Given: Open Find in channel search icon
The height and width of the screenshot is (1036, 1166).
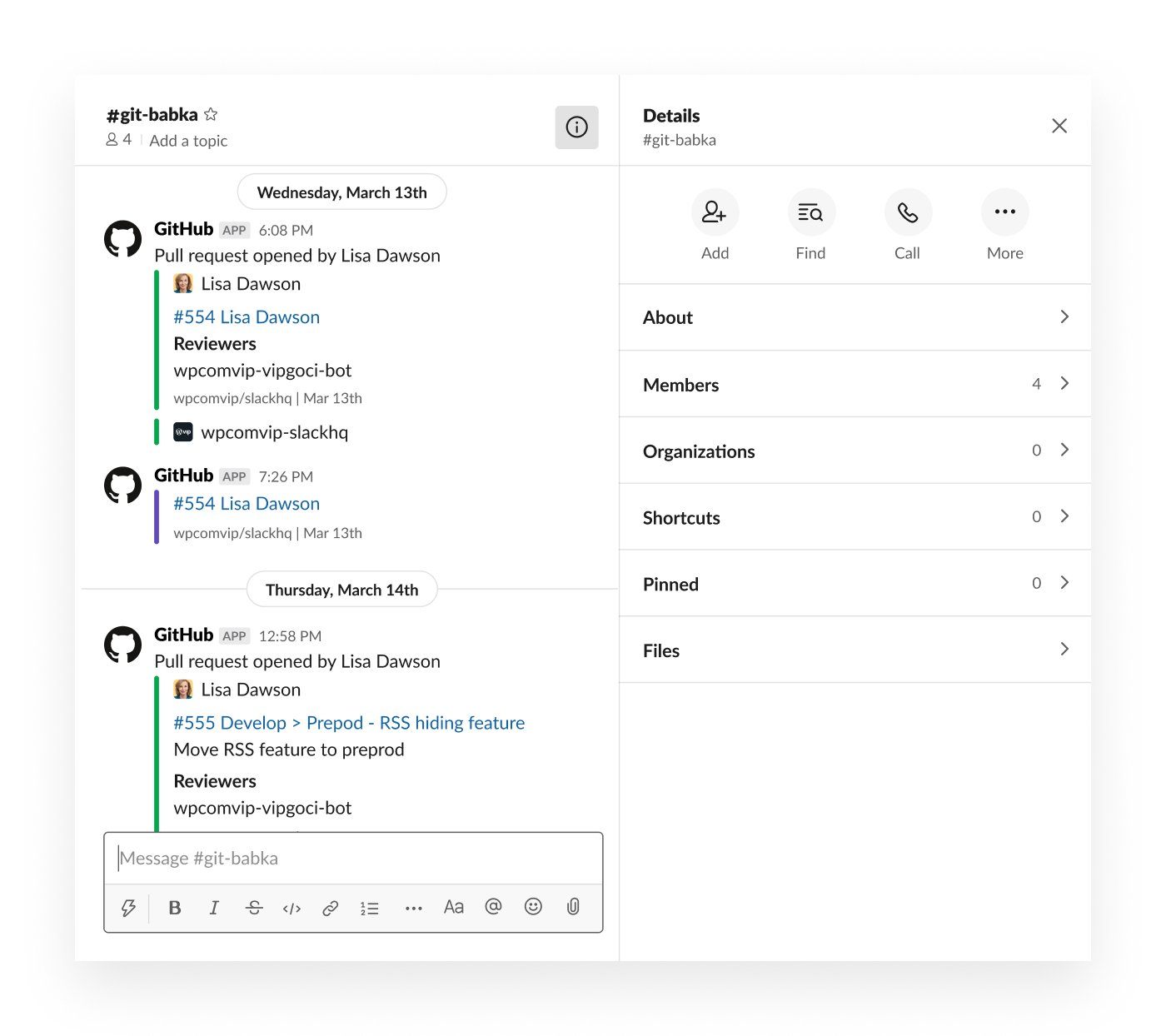Looking at the screenshot, I should 810,212.
